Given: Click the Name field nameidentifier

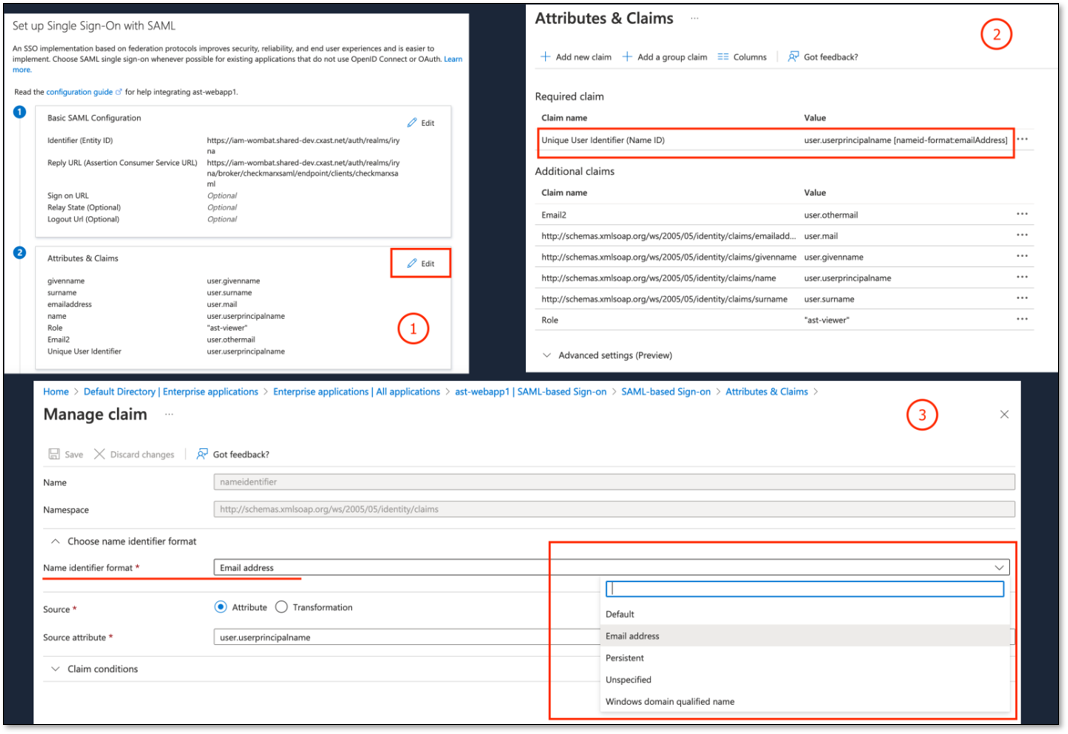Looking at the screenshot, I should click(x=614, y=482).
